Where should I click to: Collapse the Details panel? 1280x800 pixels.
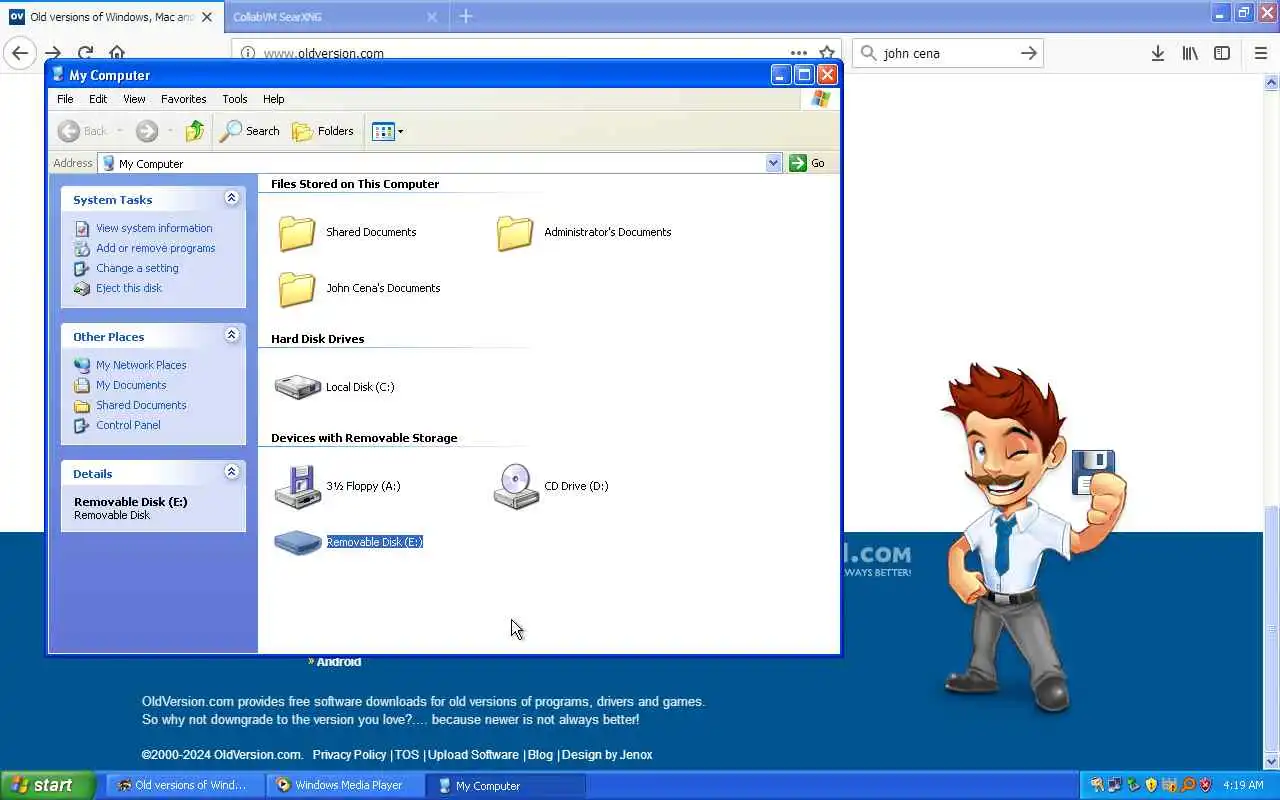pyautogui.click(x=232, y=472)
